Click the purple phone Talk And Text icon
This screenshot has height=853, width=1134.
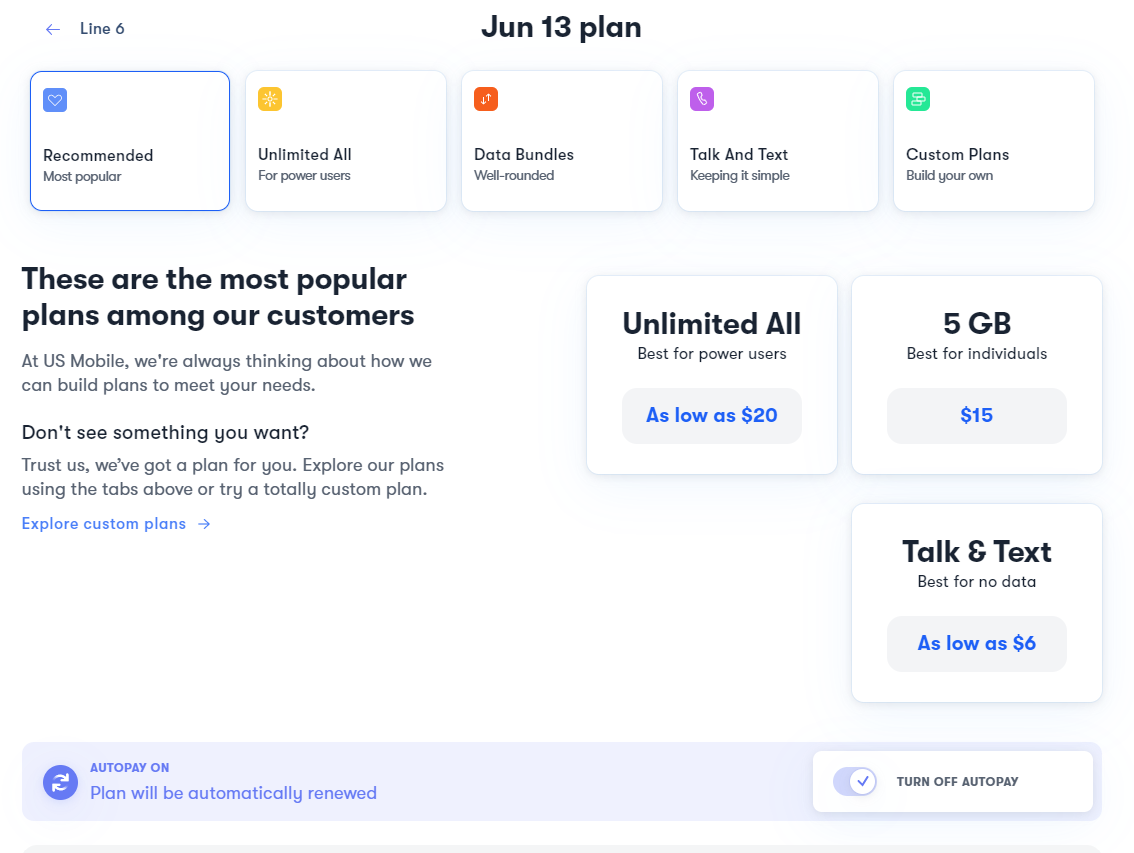click(702, 98)
